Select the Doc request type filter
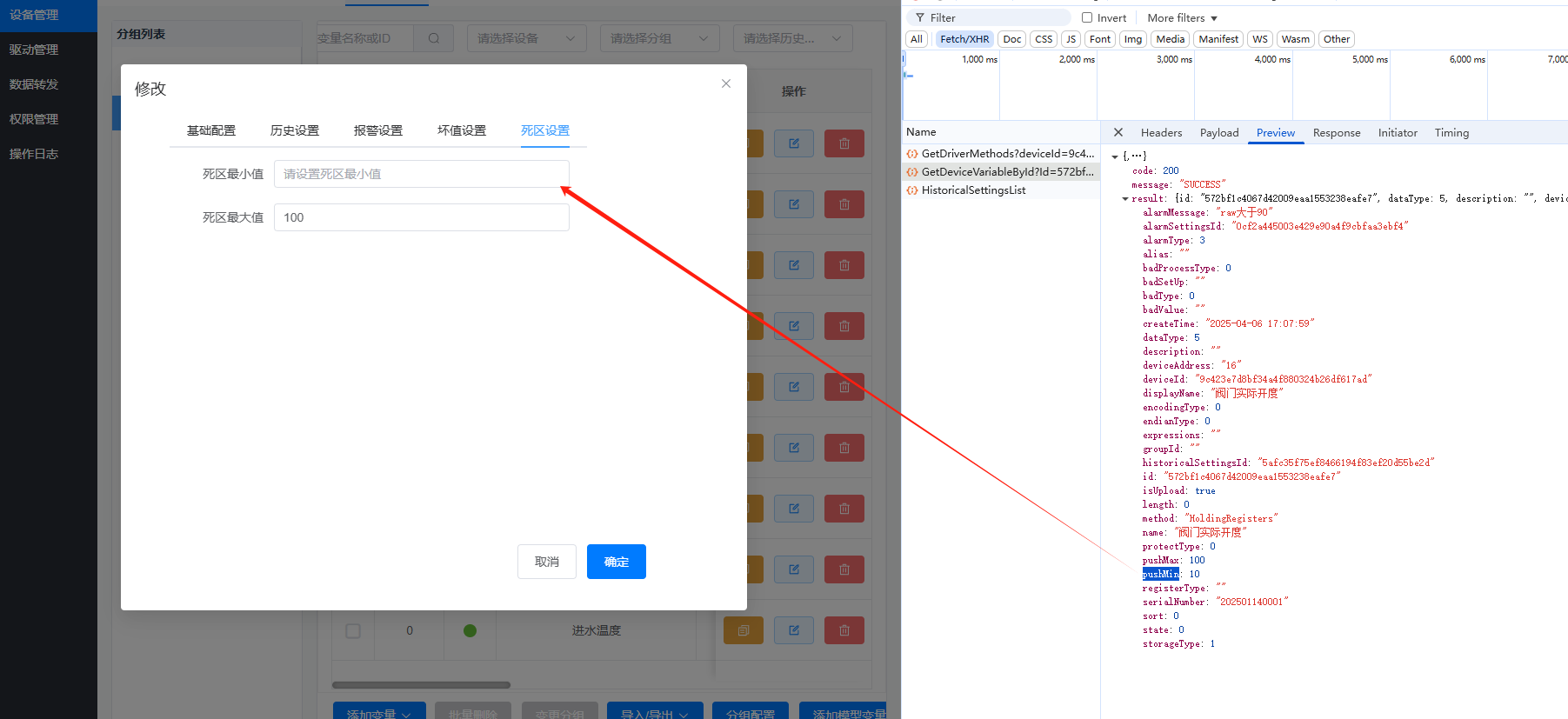The image size is (1568, 719). [1012, 39]
